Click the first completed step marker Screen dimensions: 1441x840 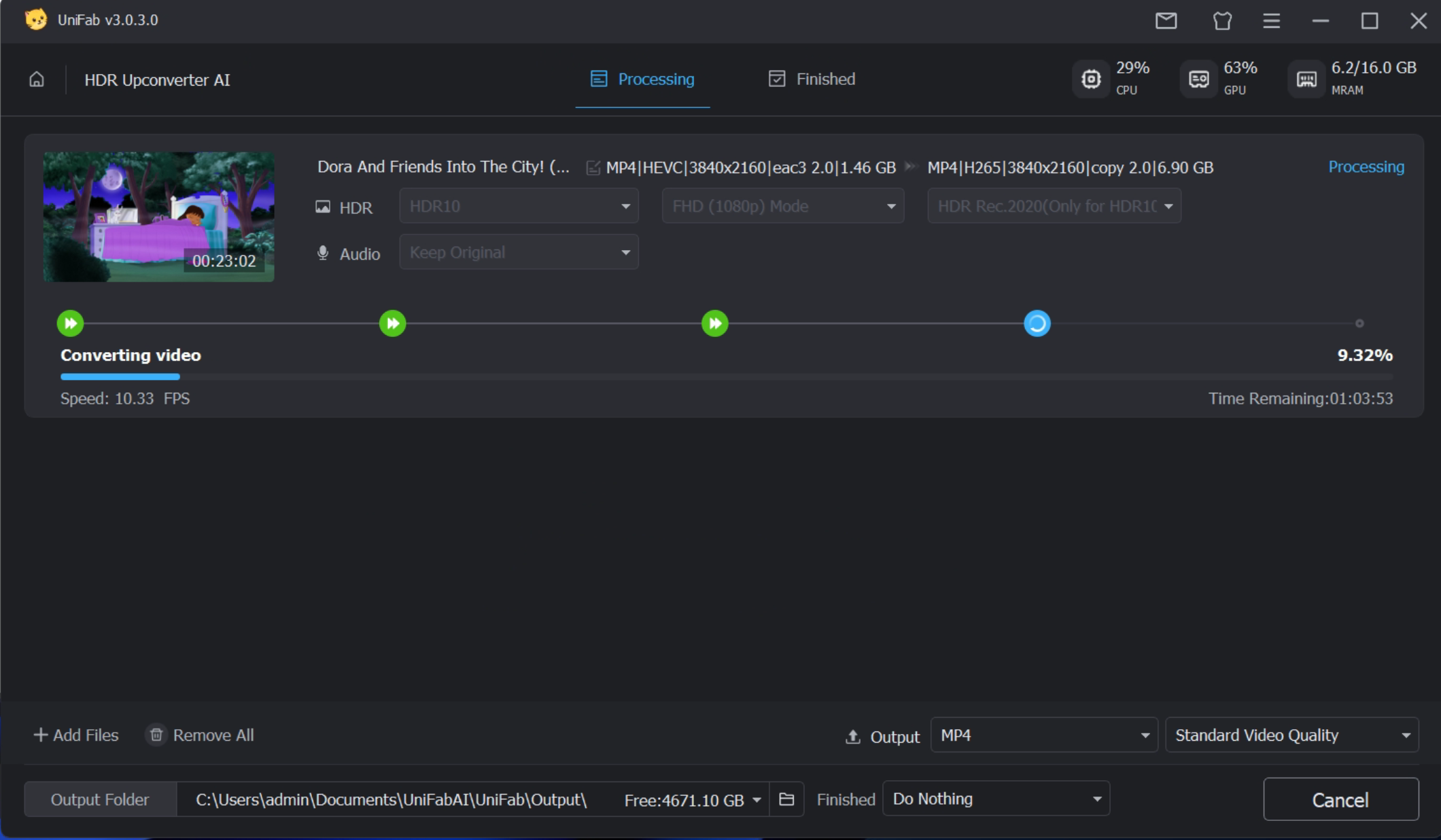[70, 323]
